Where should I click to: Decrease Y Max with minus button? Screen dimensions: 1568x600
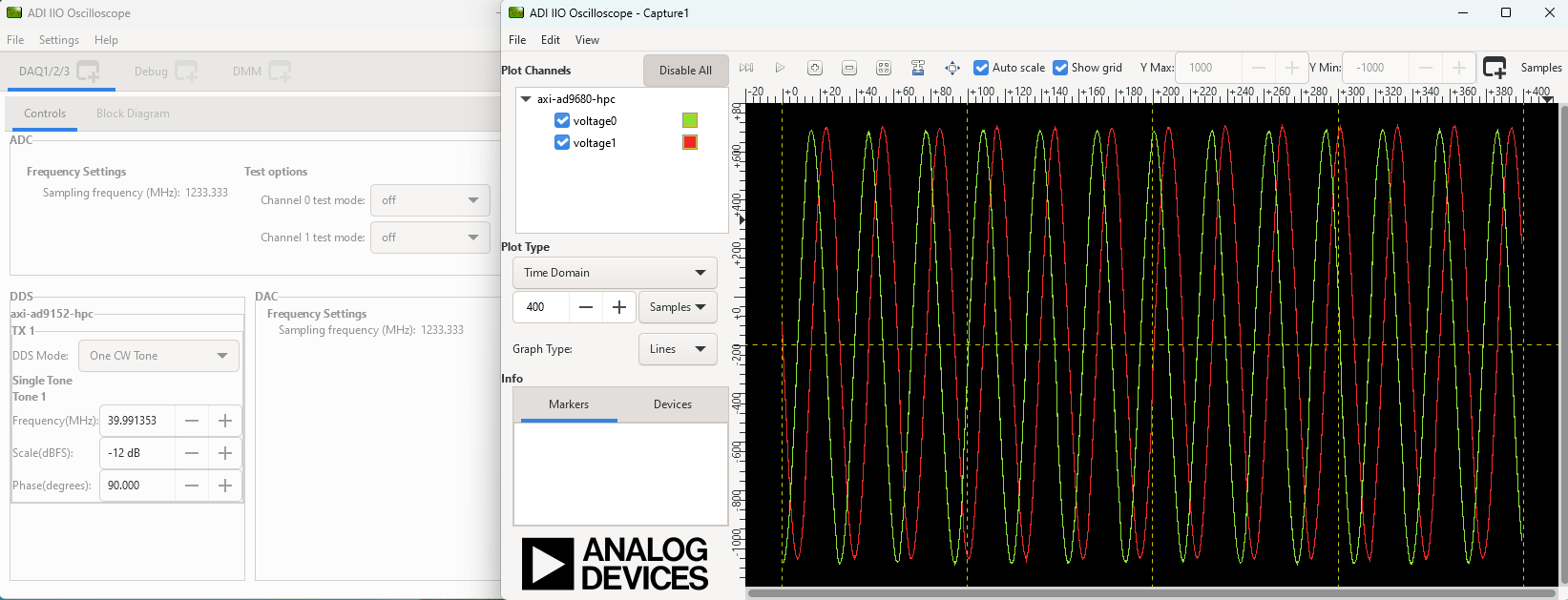pyautogui.click(x=1259, y=68)
